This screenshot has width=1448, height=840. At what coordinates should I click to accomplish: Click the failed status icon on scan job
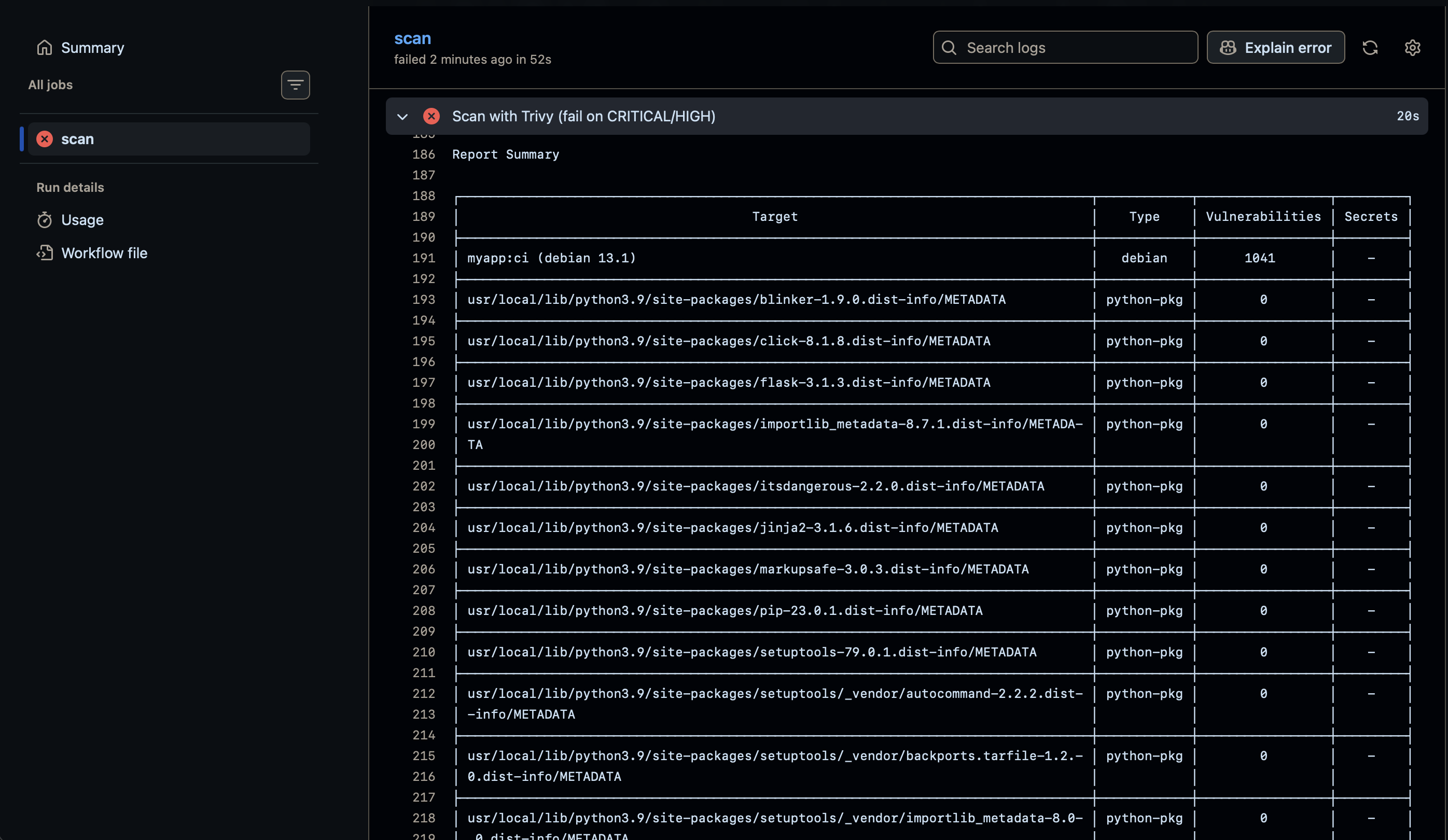[44, 139]
